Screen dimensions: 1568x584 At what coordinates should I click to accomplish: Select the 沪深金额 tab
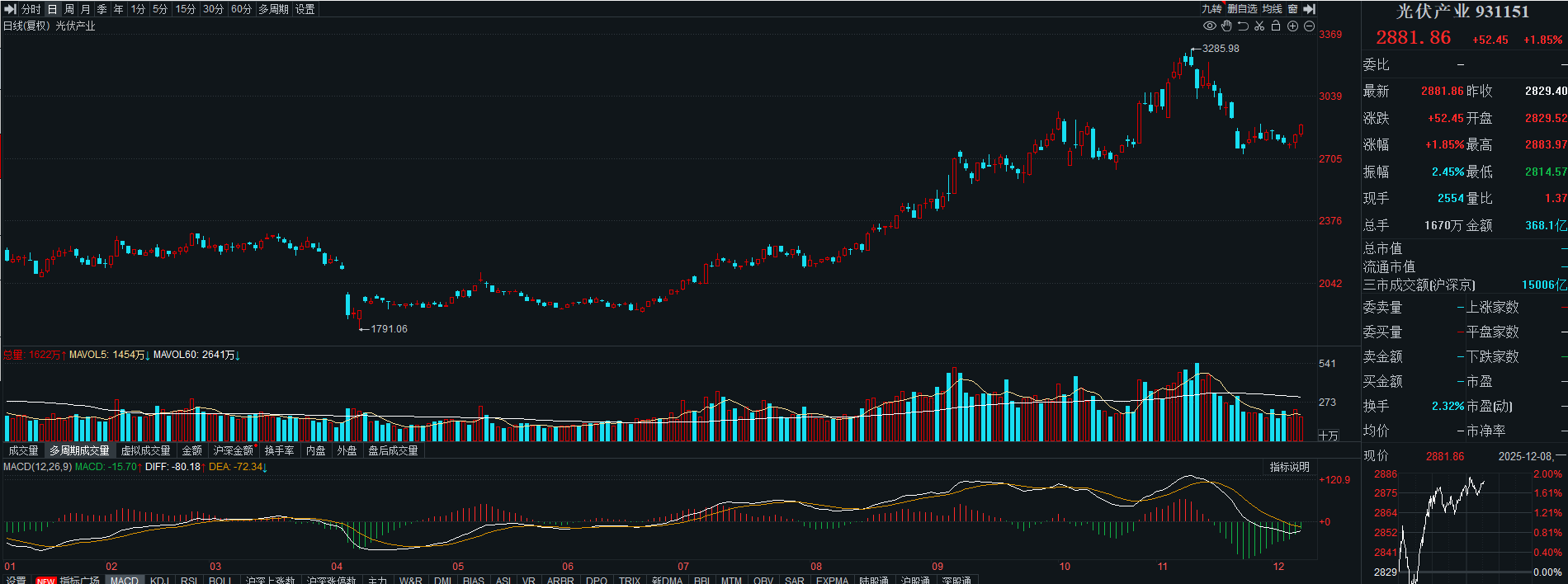(234, 450)
